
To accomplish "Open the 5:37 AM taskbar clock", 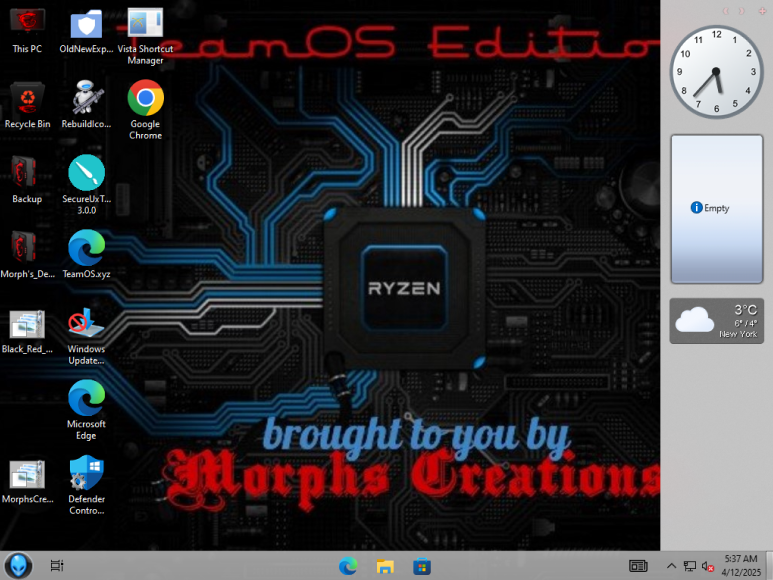I will tap(741, 566).
